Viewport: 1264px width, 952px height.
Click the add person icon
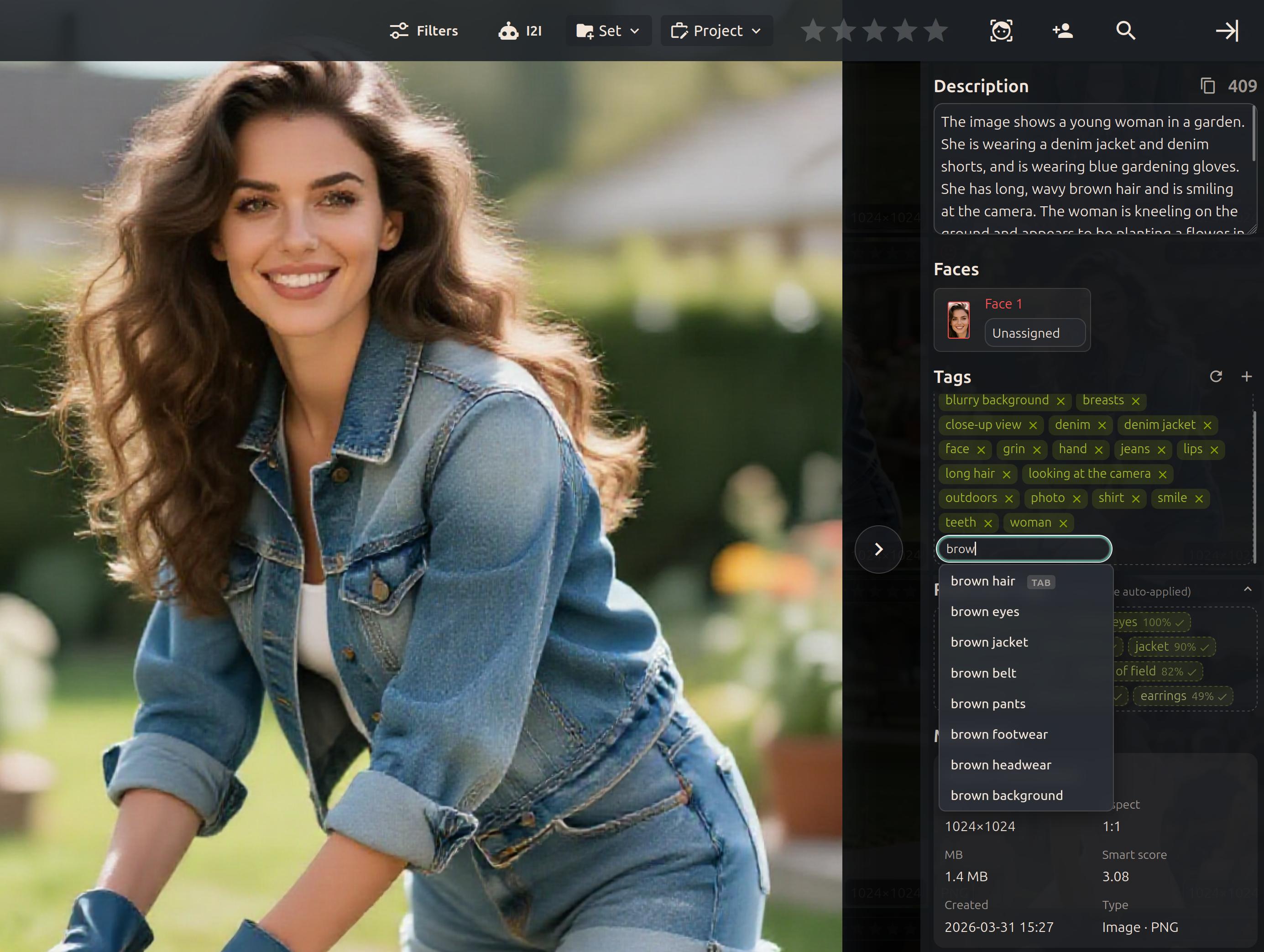pos(1062,31)
